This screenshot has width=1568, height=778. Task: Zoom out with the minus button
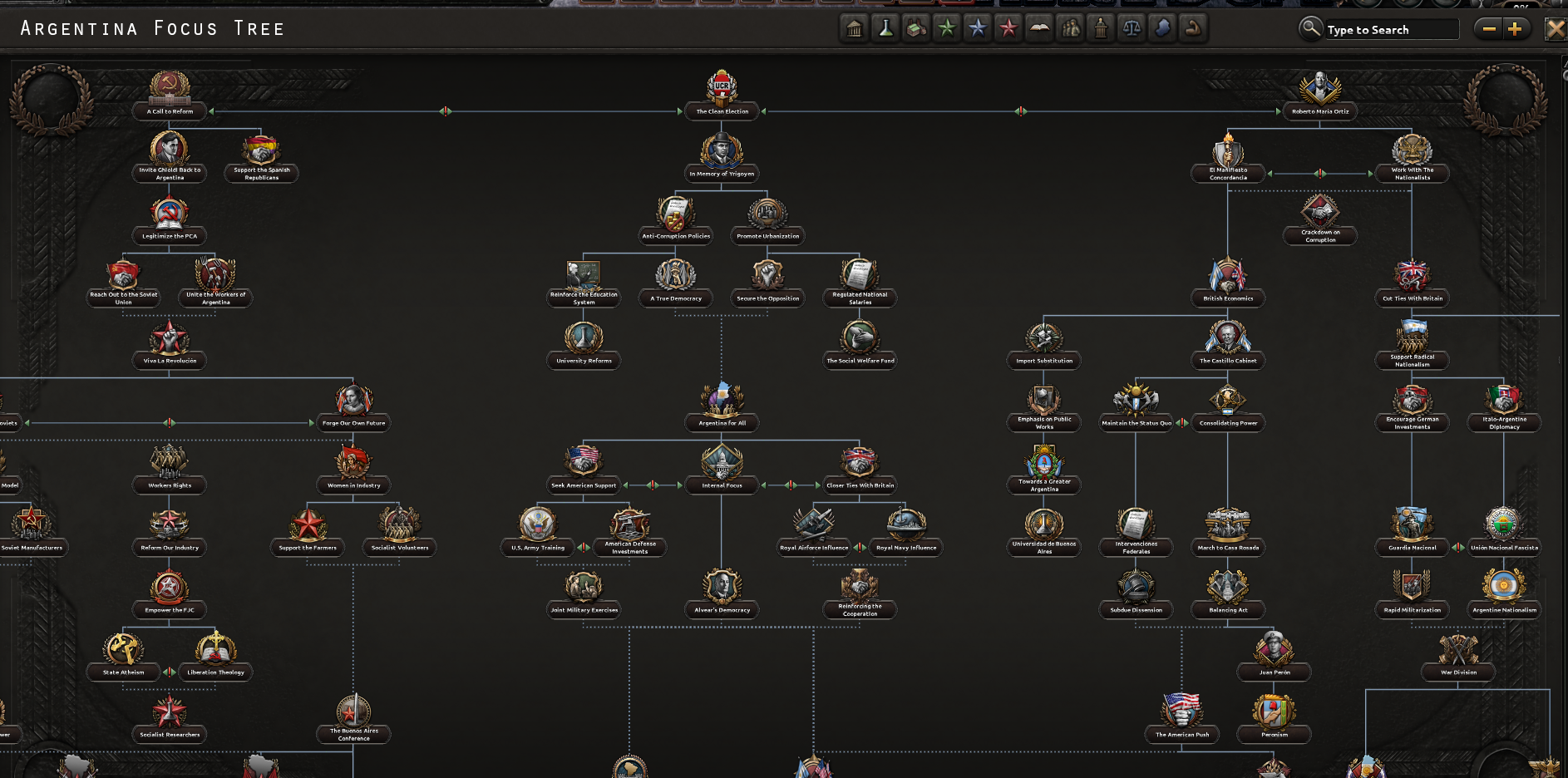[x=1489, y=29]
